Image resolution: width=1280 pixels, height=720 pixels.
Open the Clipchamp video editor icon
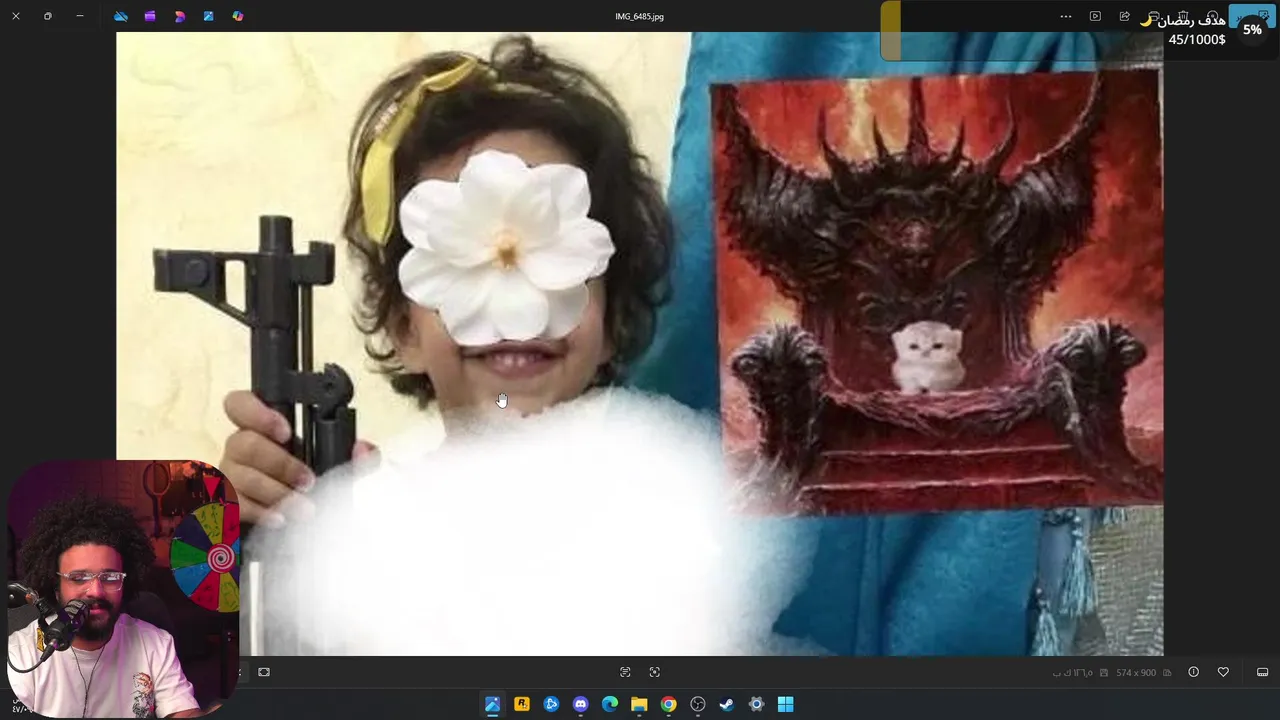[150, 16]
